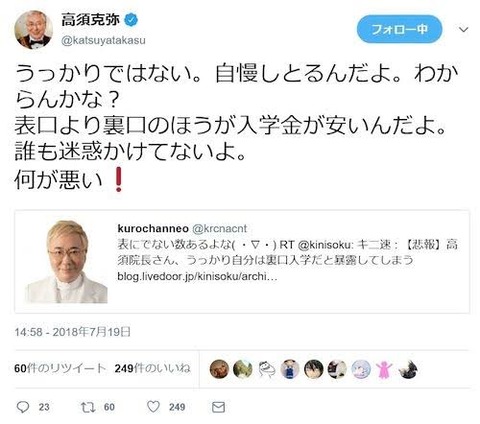Open kurochanneo quoted tweet author

coord(153,229)
